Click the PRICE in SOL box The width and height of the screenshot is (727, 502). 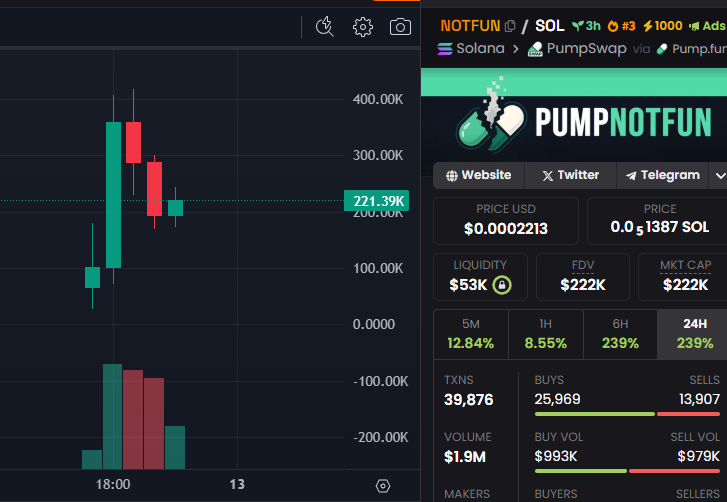click(x=658, y=221)
